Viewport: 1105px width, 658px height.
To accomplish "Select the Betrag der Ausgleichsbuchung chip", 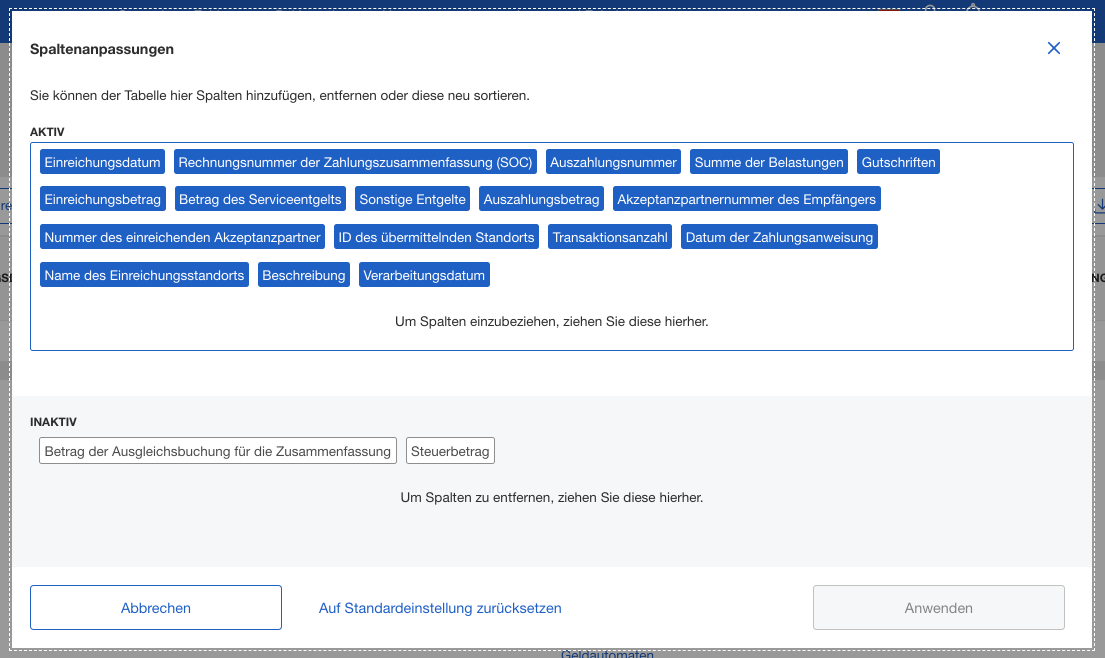I will tap(217, 450).
